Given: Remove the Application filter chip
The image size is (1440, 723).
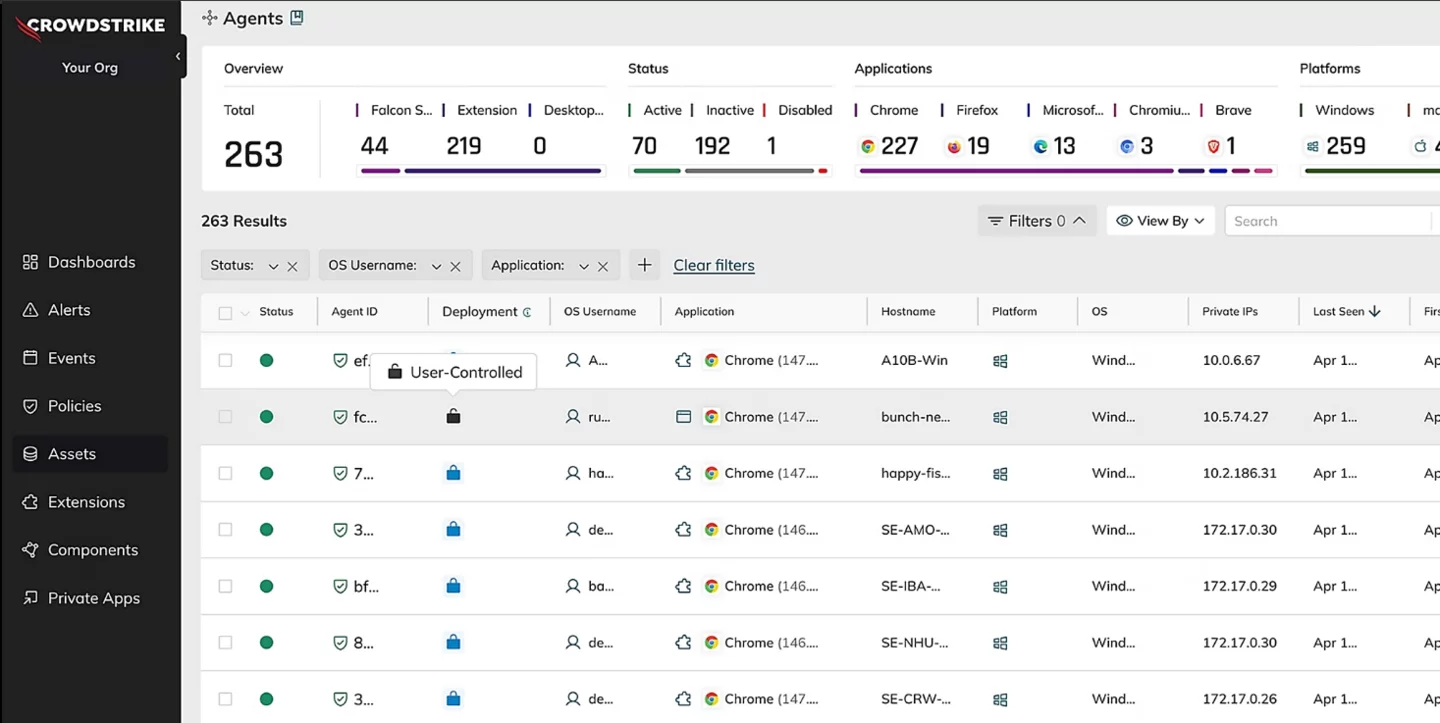Looking at the screenshot, I should point(603,266).
